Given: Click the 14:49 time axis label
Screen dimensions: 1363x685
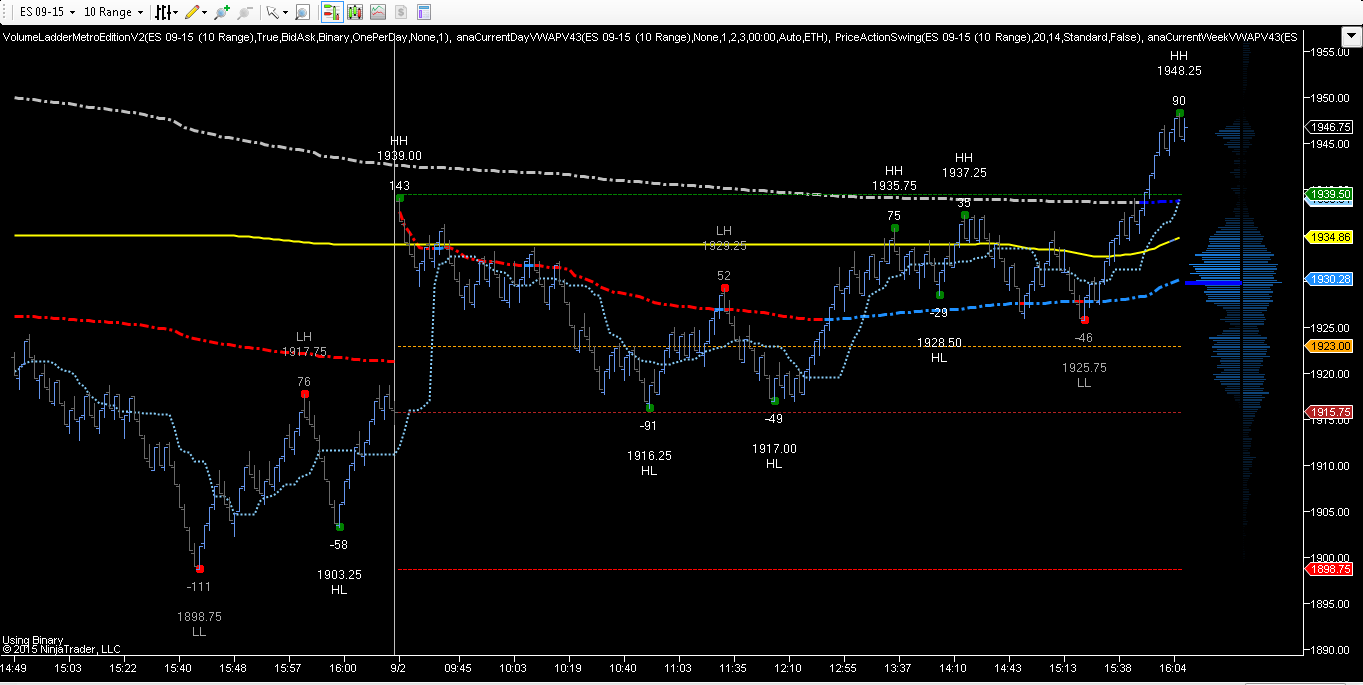Looking at the screenshot, I should (14, 666).
